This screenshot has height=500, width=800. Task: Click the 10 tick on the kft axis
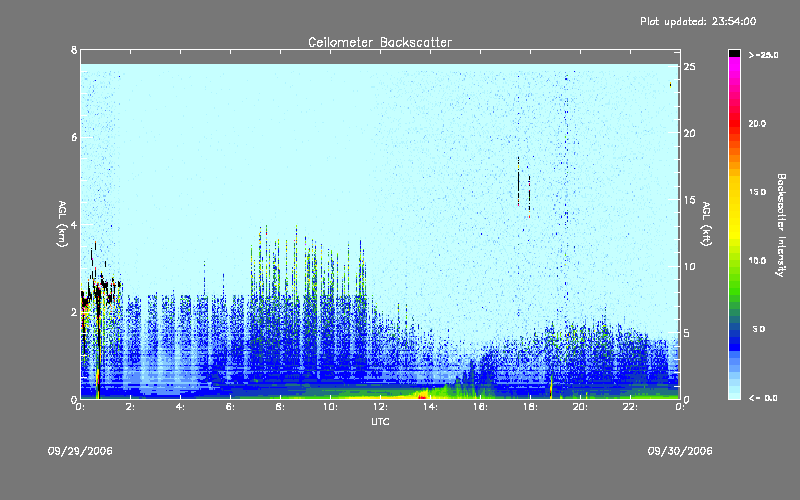click(689, 266)
